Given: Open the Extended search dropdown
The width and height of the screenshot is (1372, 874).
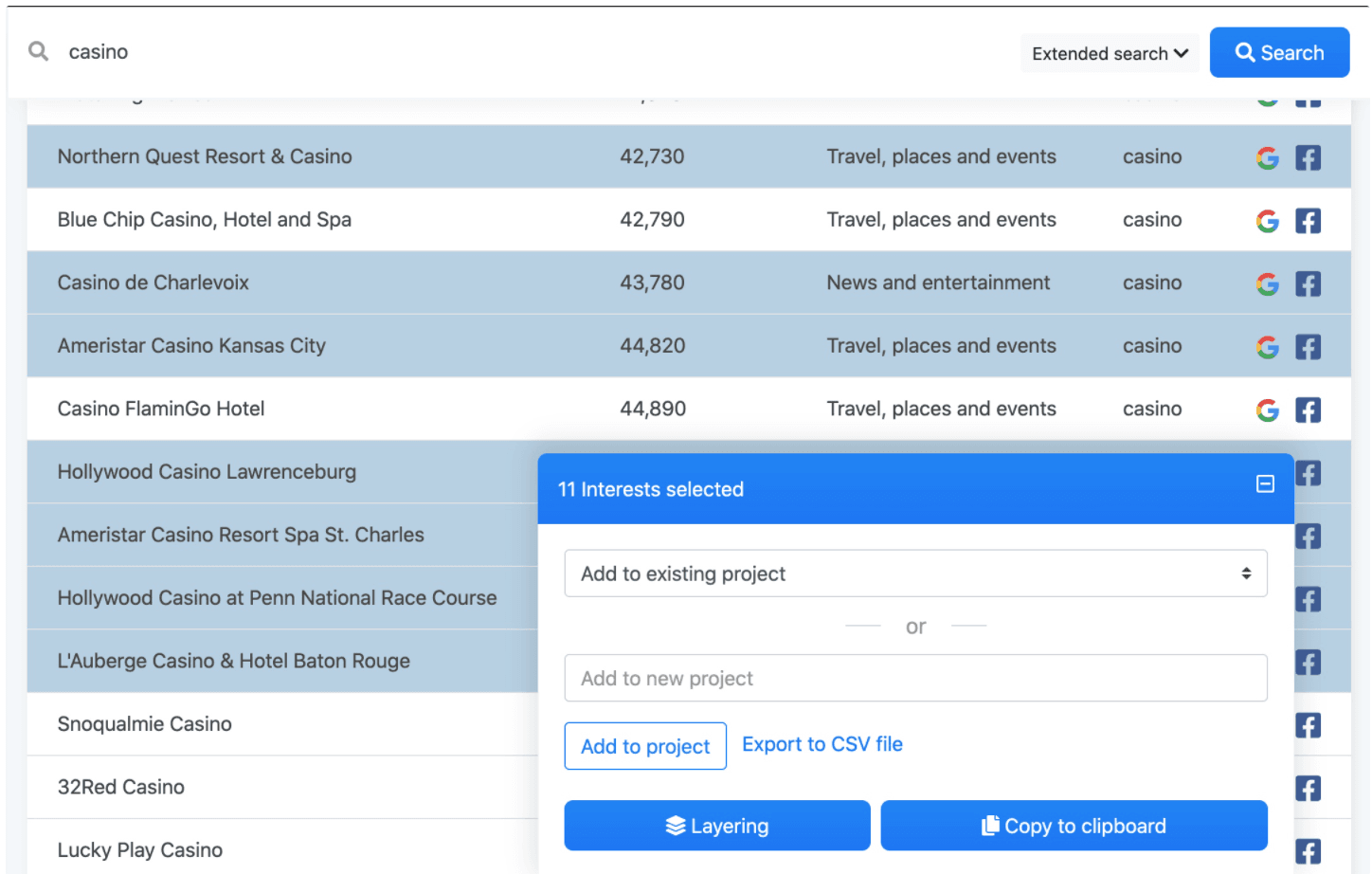Looking at the screenshot, I should coord(1110,53).
